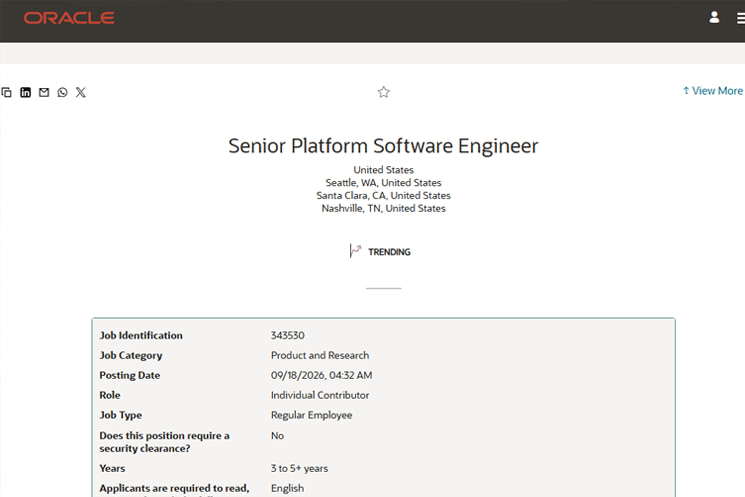Share job on X
This screenshot has height=497, width=745.
pyautogui.click(x=81, y=92)
